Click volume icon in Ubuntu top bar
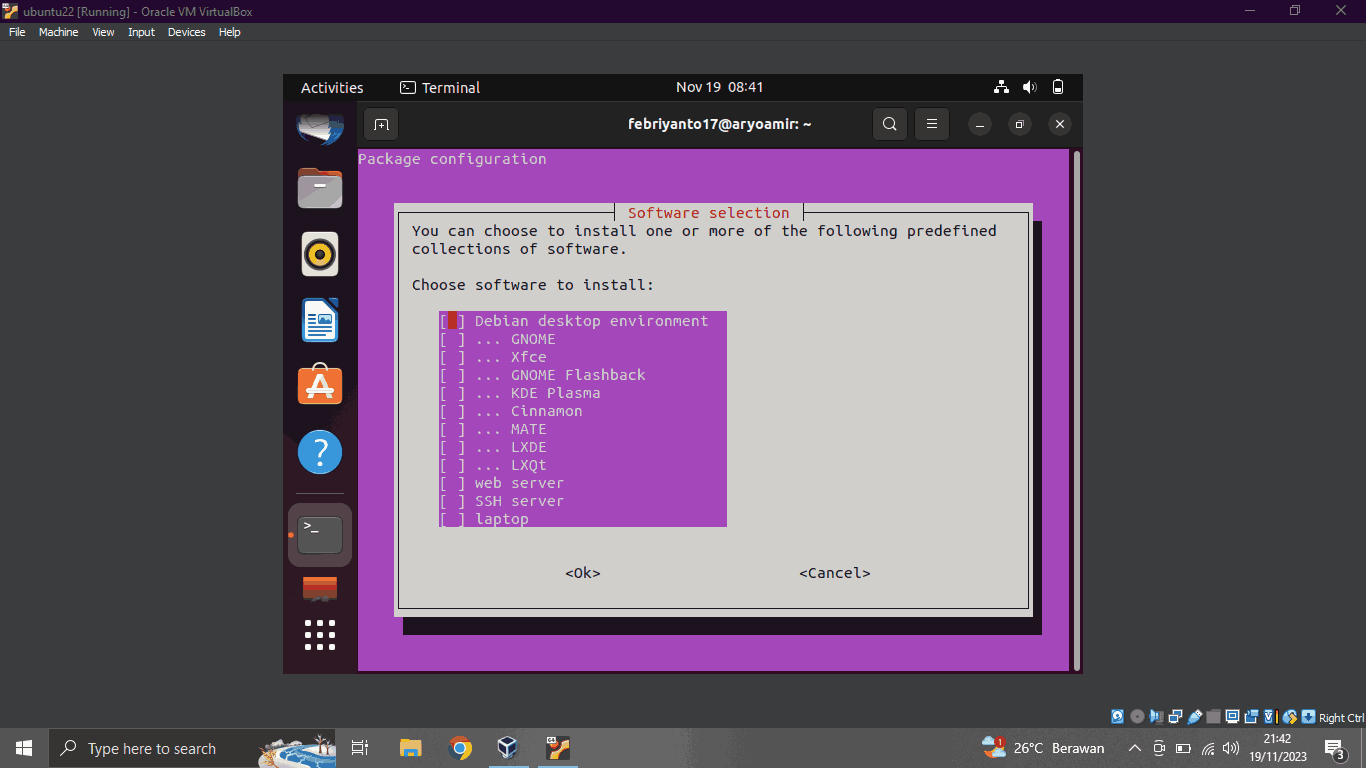The width and height of the screenshot is (1366, 768). tap(1030, 87)
